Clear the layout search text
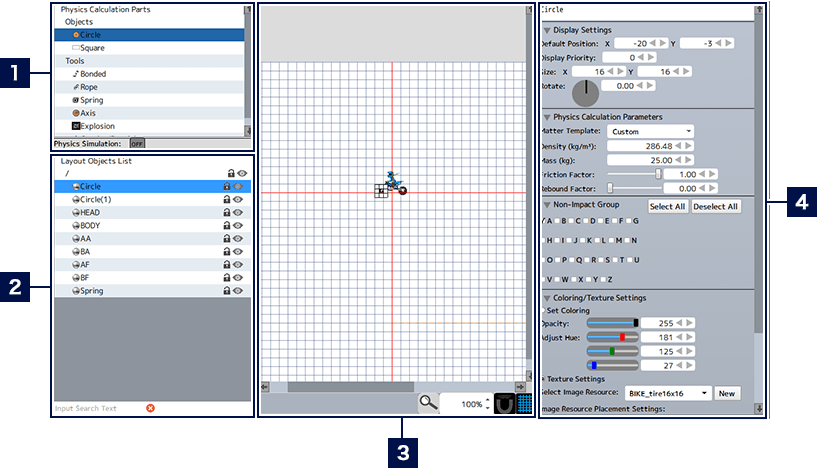 (151, 408)
